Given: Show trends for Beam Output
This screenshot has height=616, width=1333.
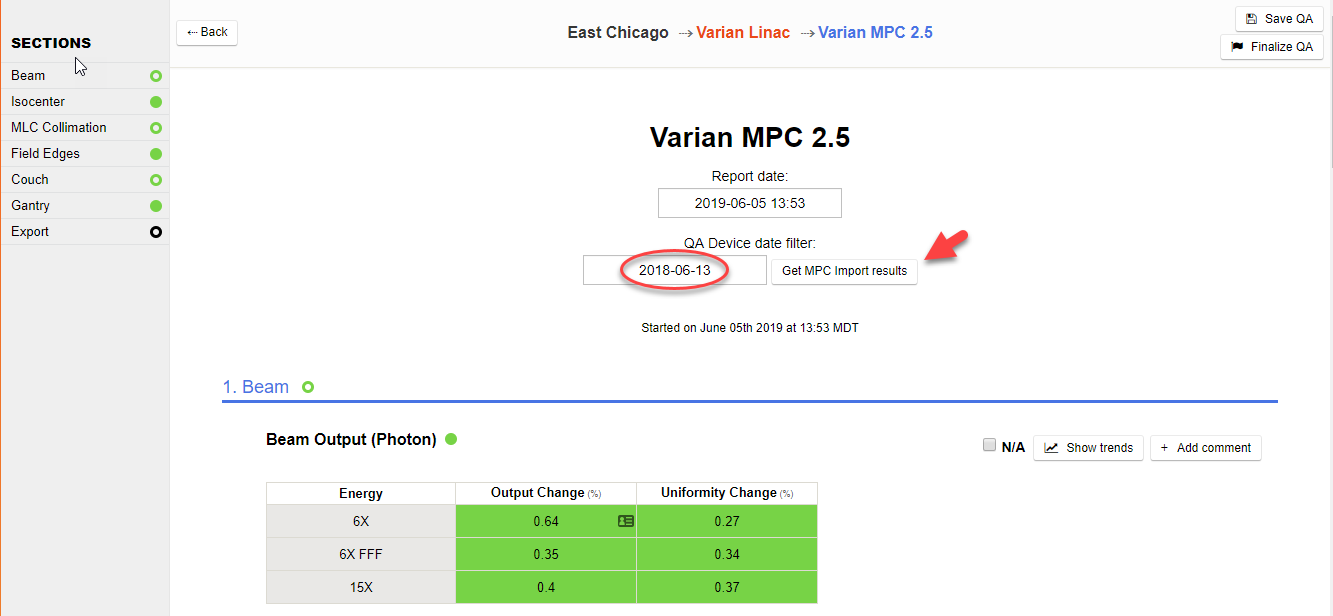Looking at the screenshot, I should tap(1089, 448).
